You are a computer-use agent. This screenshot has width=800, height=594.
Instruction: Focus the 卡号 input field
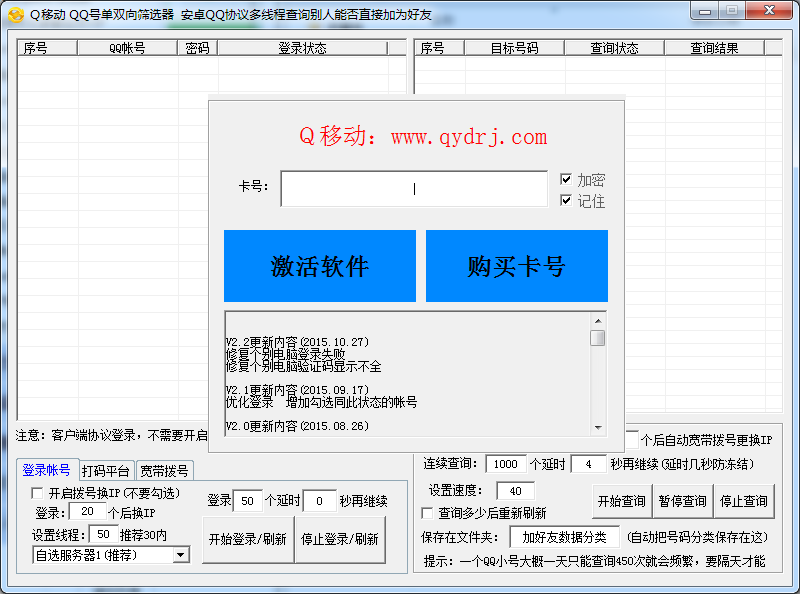[414, 189]
